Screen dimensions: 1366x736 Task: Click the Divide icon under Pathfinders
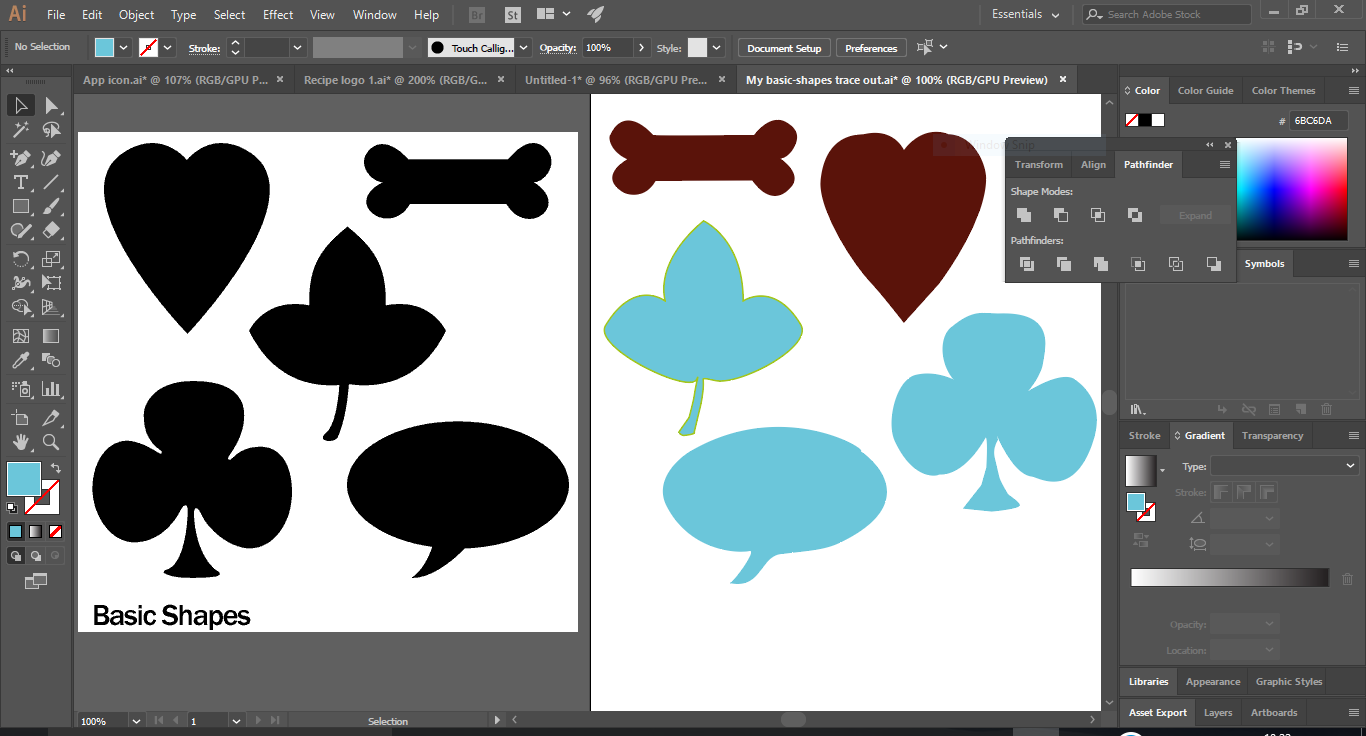pos(1026,263)
